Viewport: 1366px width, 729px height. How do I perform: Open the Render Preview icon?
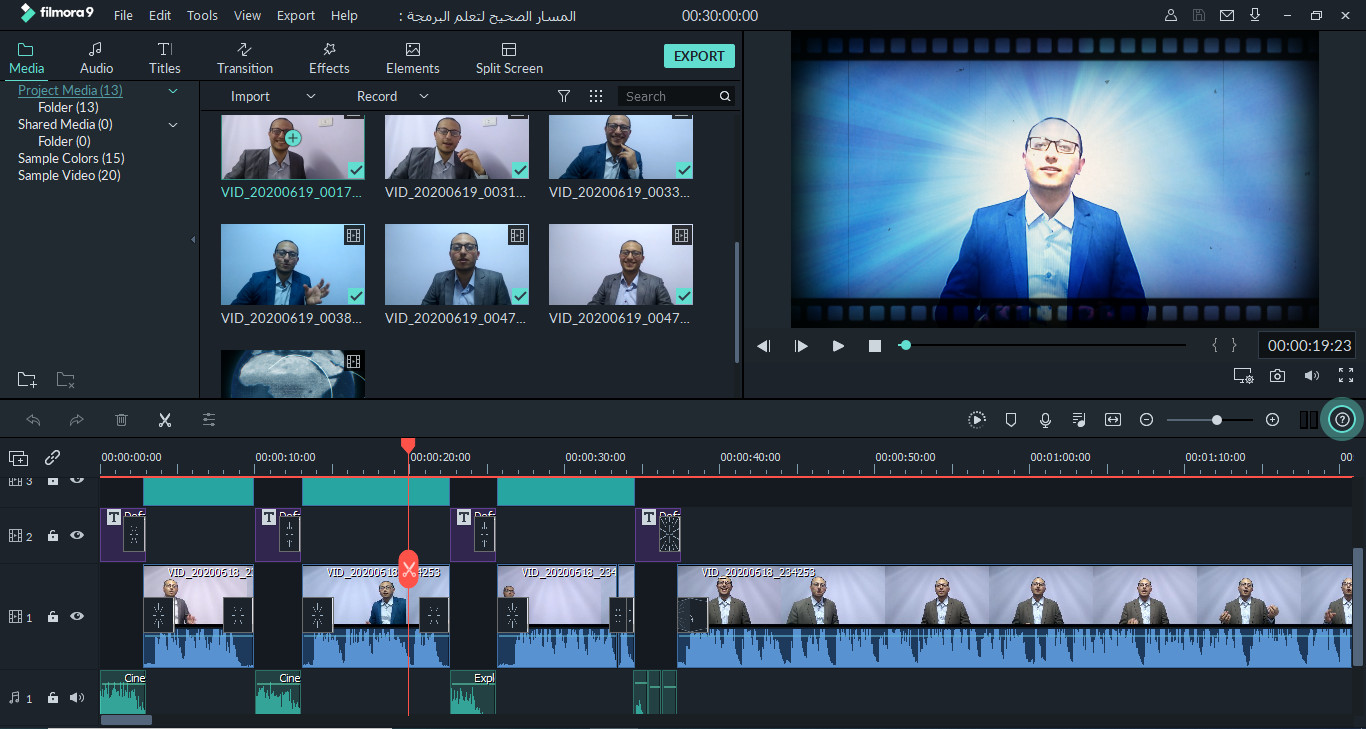(x=977, y=419)
